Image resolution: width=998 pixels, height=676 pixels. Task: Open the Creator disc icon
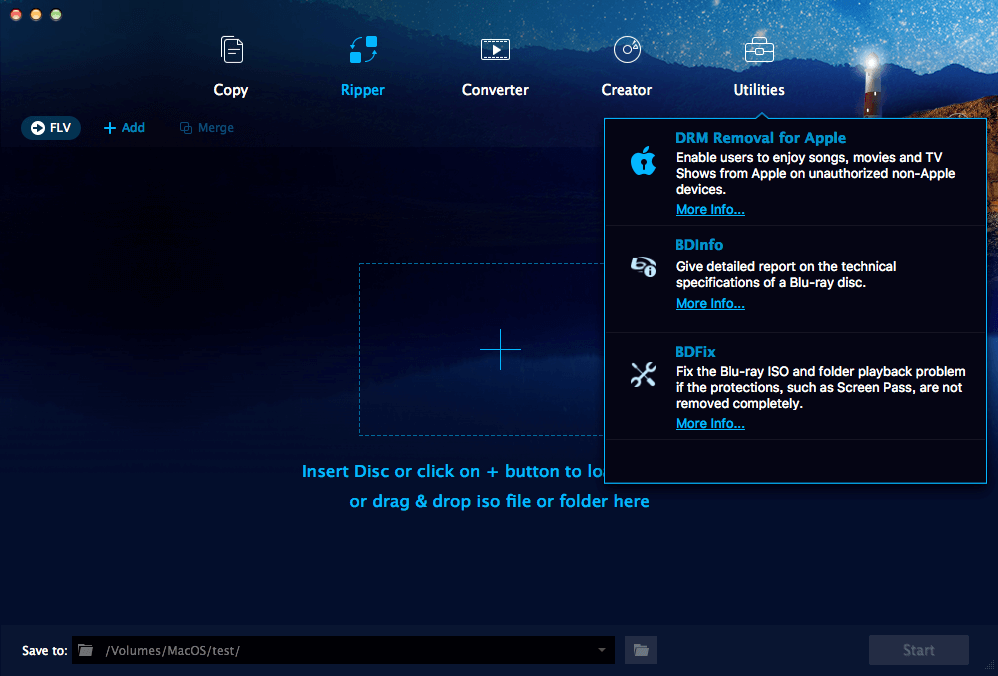tap(627, 50)
